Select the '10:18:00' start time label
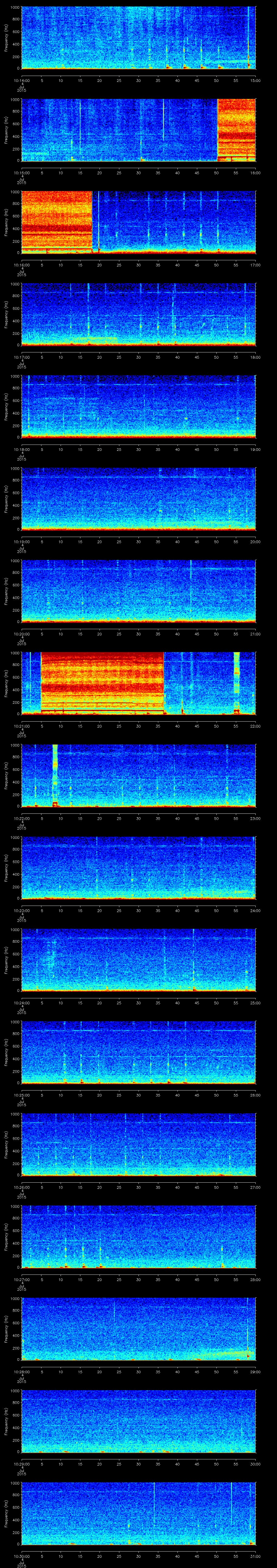This screenshot has width=277, height=1568. tap(21, 449)
